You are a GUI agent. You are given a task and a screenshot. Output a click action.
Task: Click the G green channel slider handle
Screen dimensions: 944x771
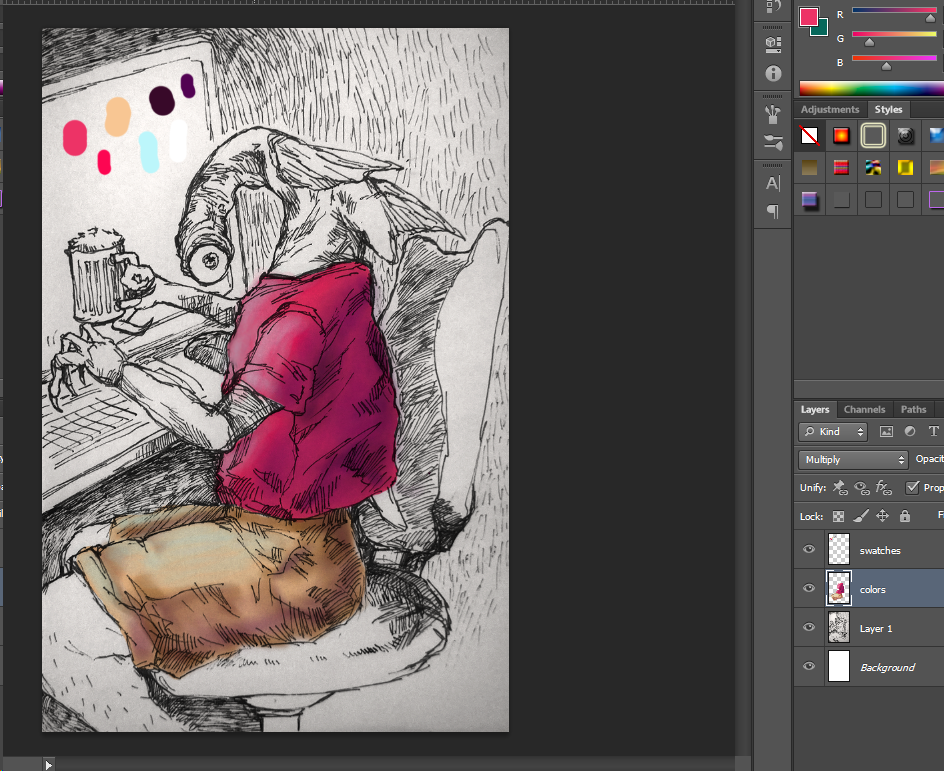pyautogui.click(x=869, y=43)
